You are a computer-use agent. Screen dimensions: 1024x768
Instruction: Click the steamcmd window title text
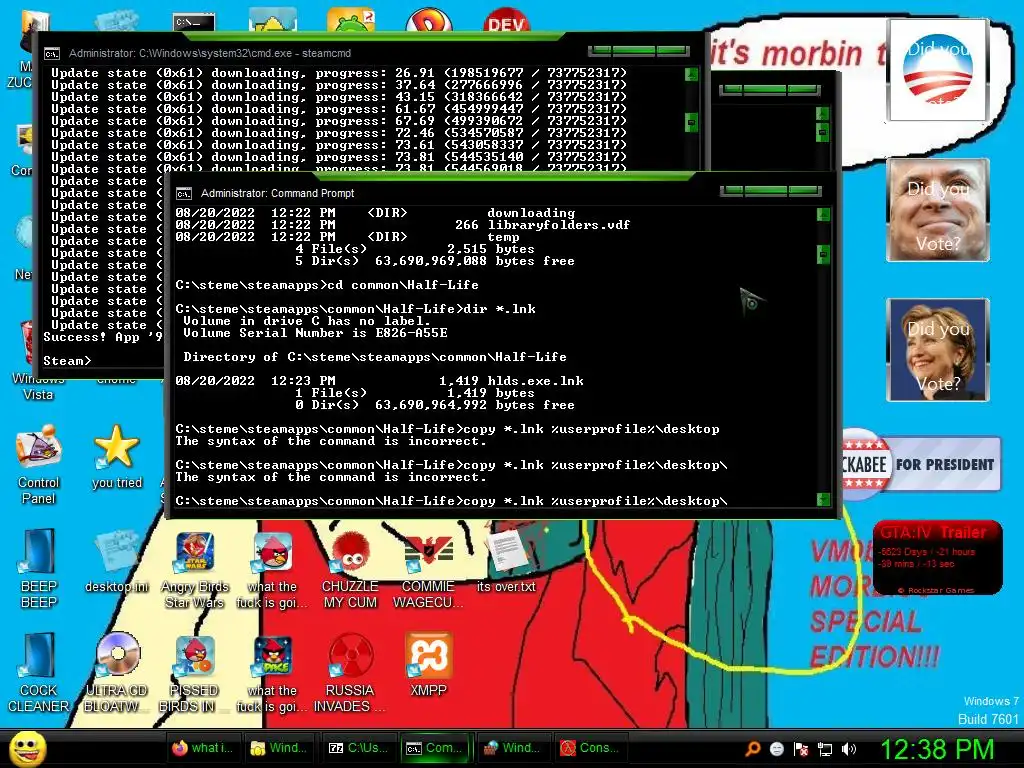click(x=210, y=54)
